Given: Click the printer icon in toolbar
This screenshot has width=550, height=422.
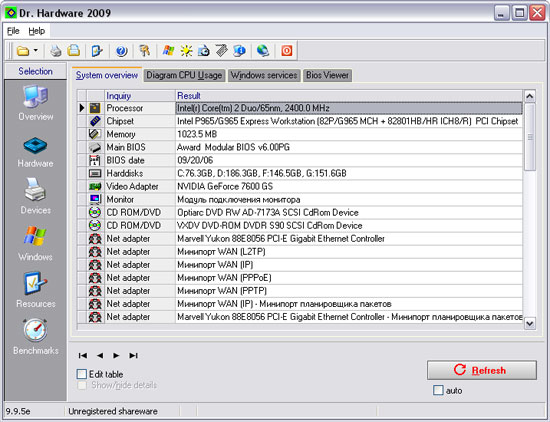Looking at the screenshot, I should [55, 51].
